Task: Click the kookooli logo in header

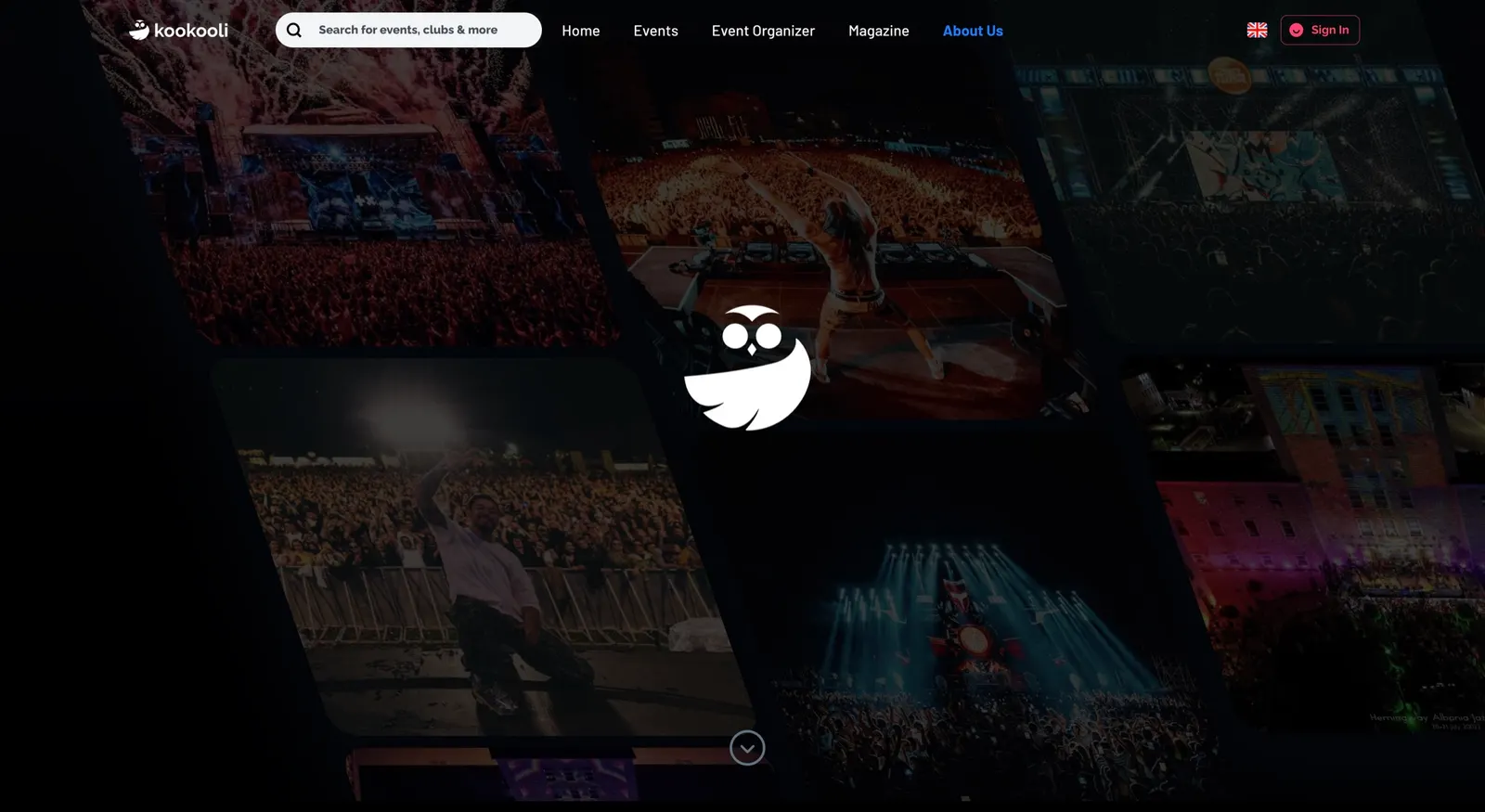Action: click(178, 31)
